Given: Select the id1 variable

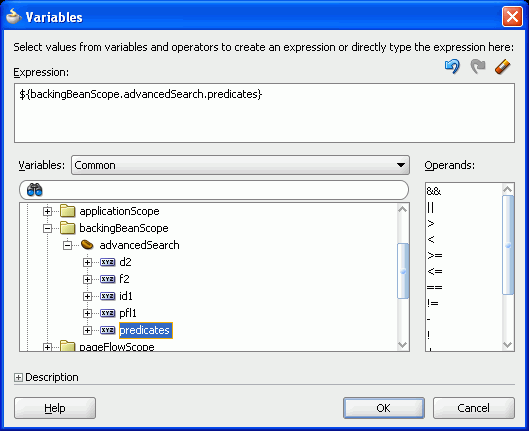Looking at the screenshot, I should tap(126, 296).
